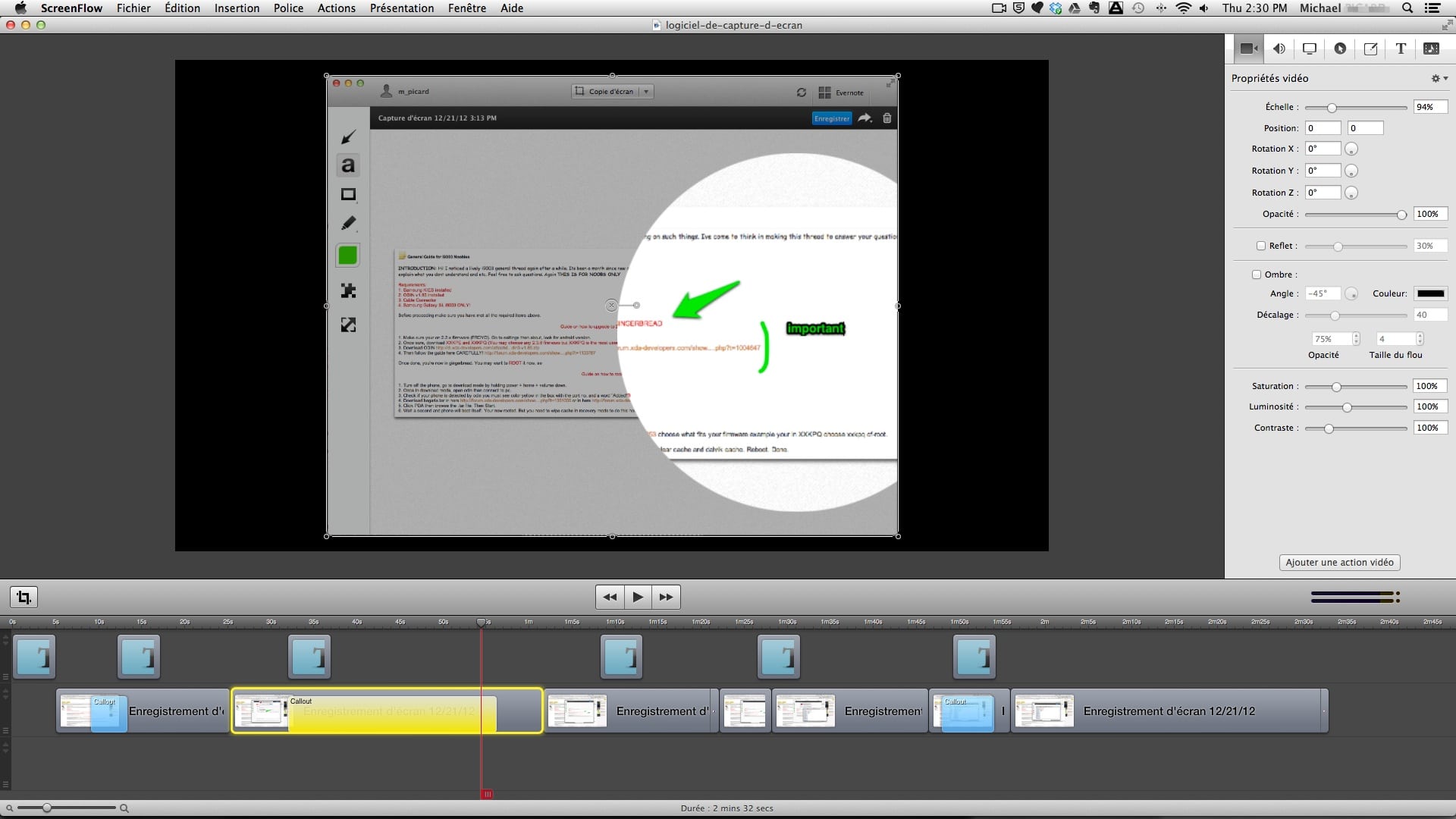Open the media library tab

coord(1431,49)
